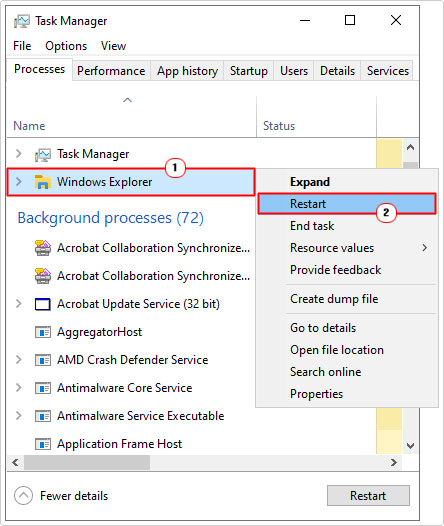Viewport: 444px width, 526px height.
Task: Maximize the Task Manager window
Action: point(350,20)
